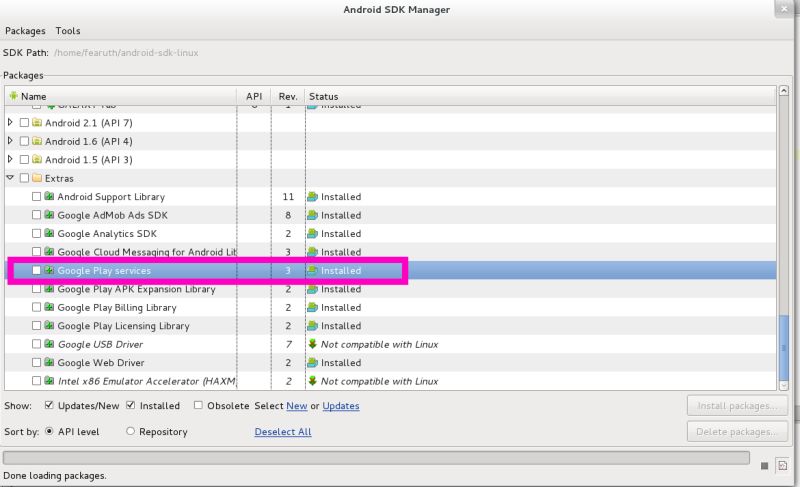Click the Deselect All link
Screen dimensions: 800x487
coord(283,432)
